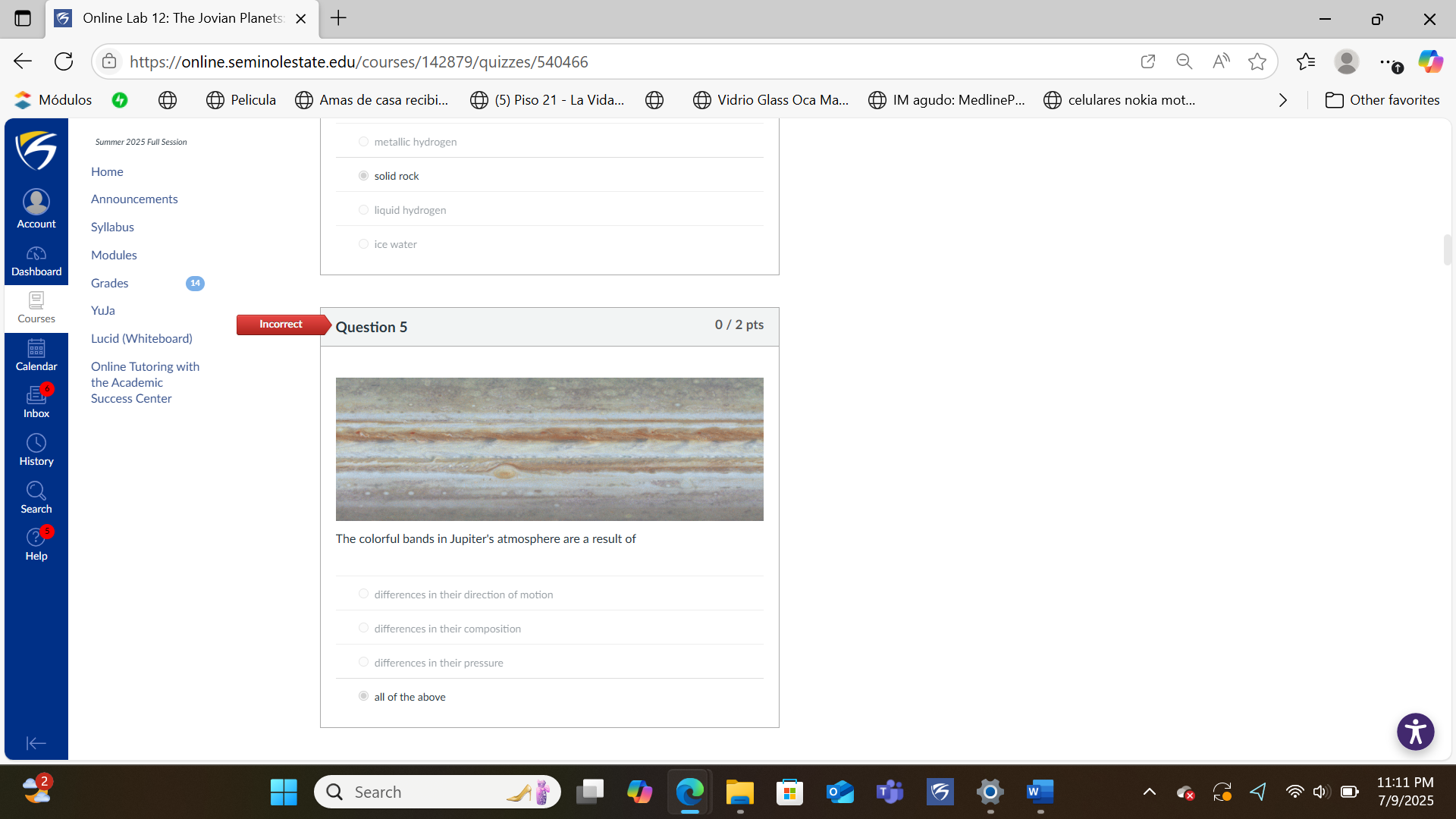The height and width of the screenshot is (819, 1456).
Task: Select the Search icon in the sidebar
Action: [x=36, y=497]
